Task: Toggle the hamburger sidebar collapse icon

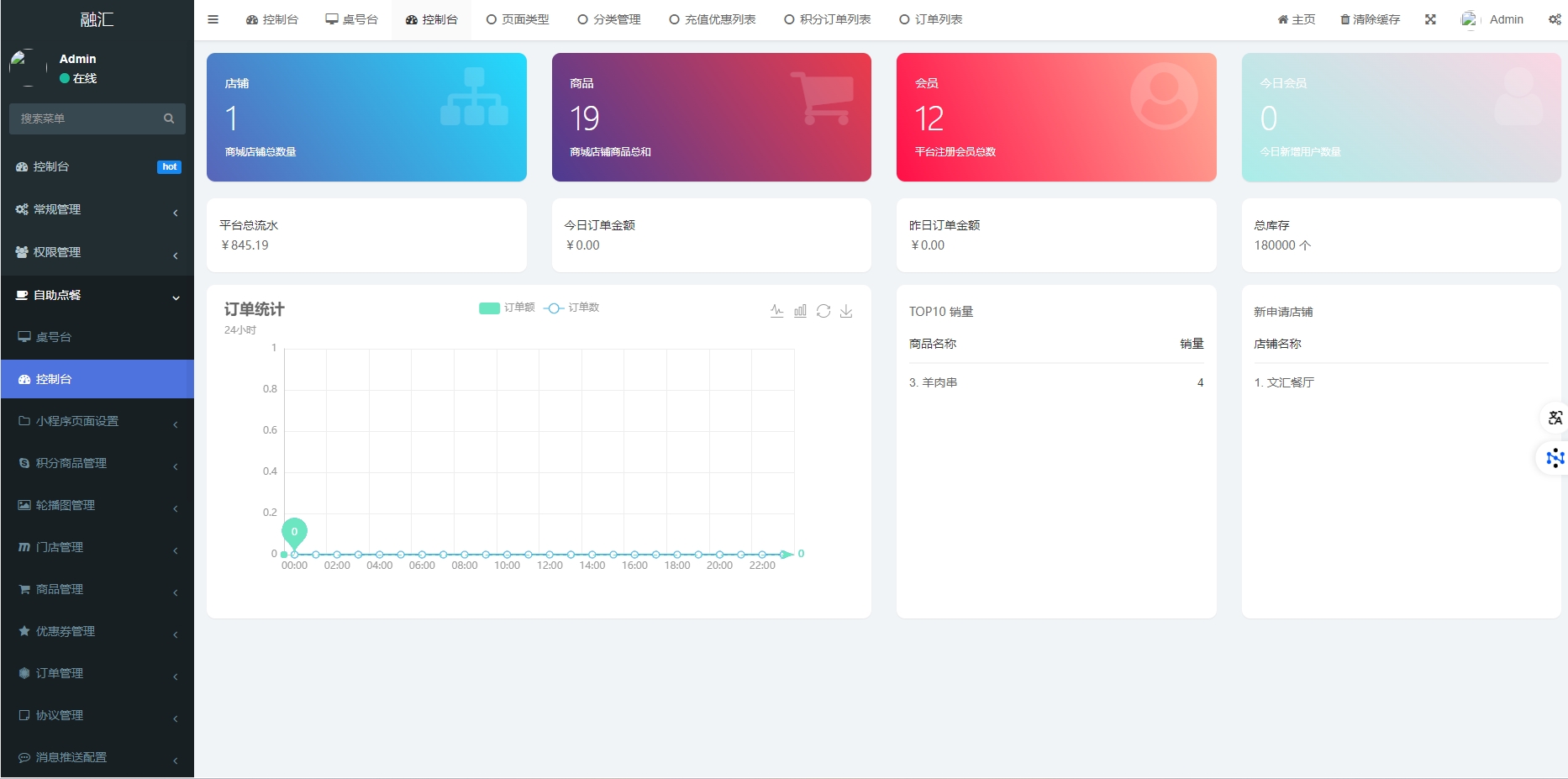Action: (213, 19)
